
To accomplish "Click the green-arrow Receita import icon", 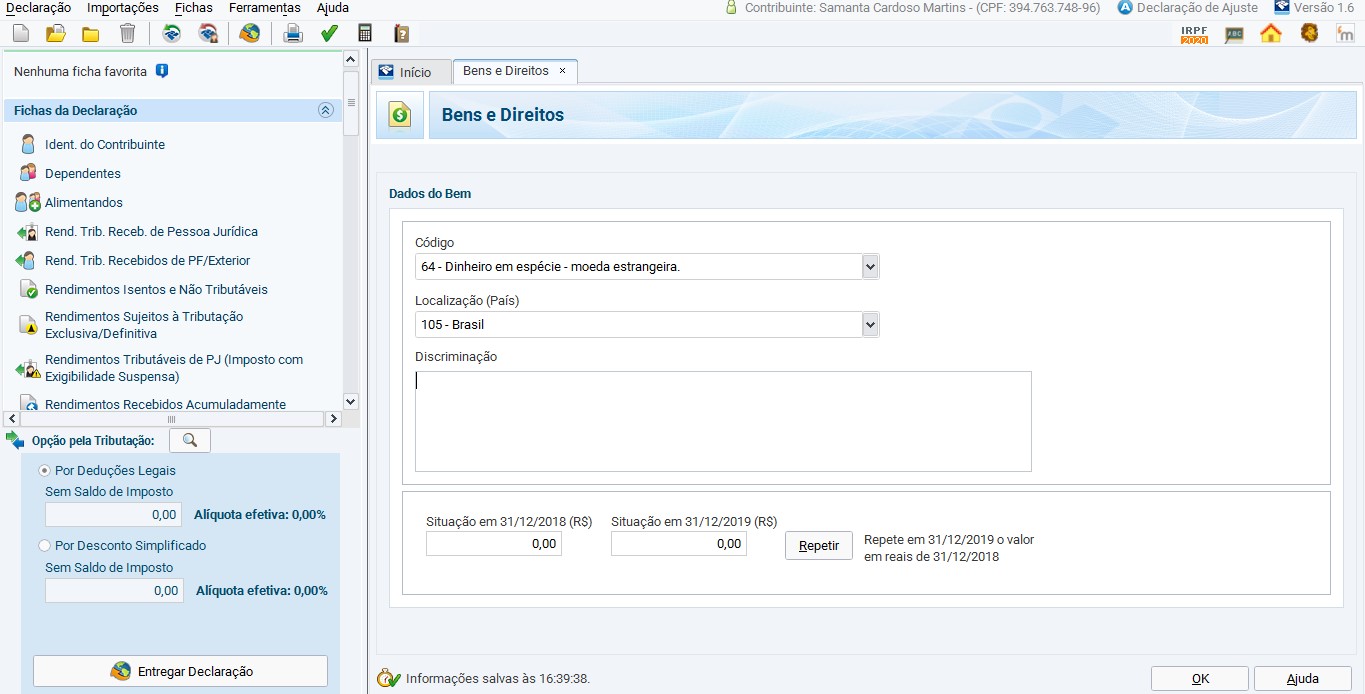I will tap(172, 33).
